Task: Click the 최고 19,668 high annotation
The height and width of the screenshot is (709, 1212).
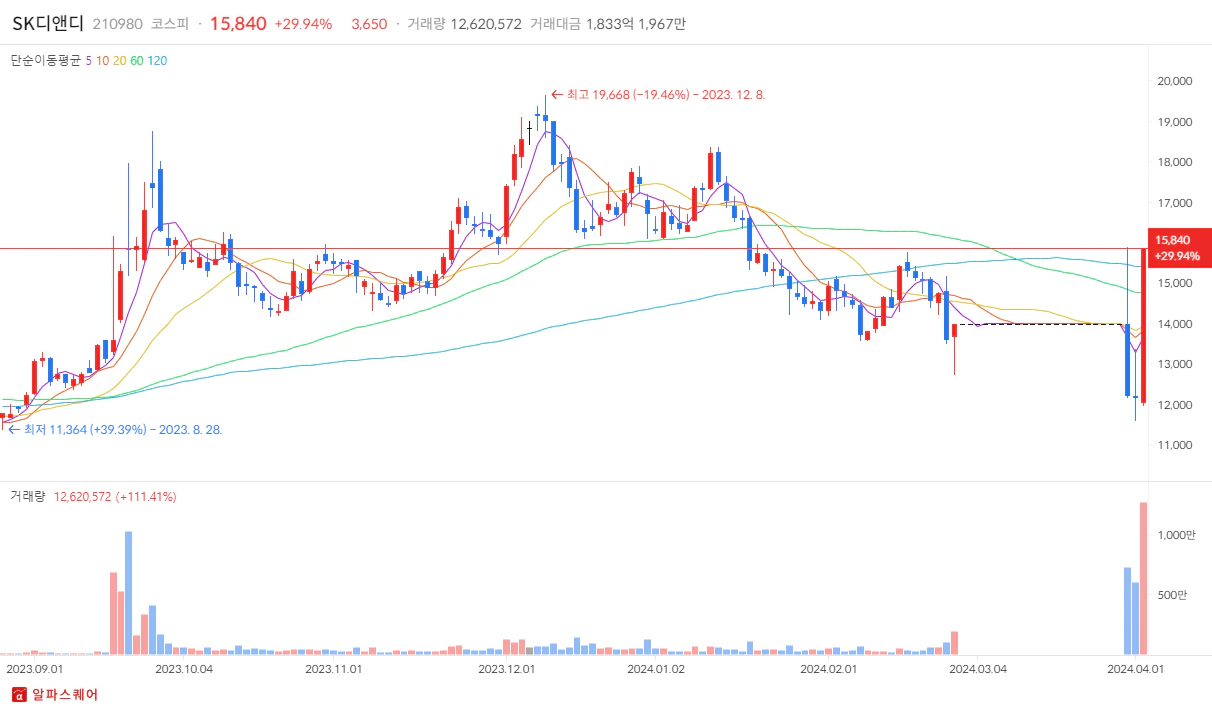Action: 657,94
